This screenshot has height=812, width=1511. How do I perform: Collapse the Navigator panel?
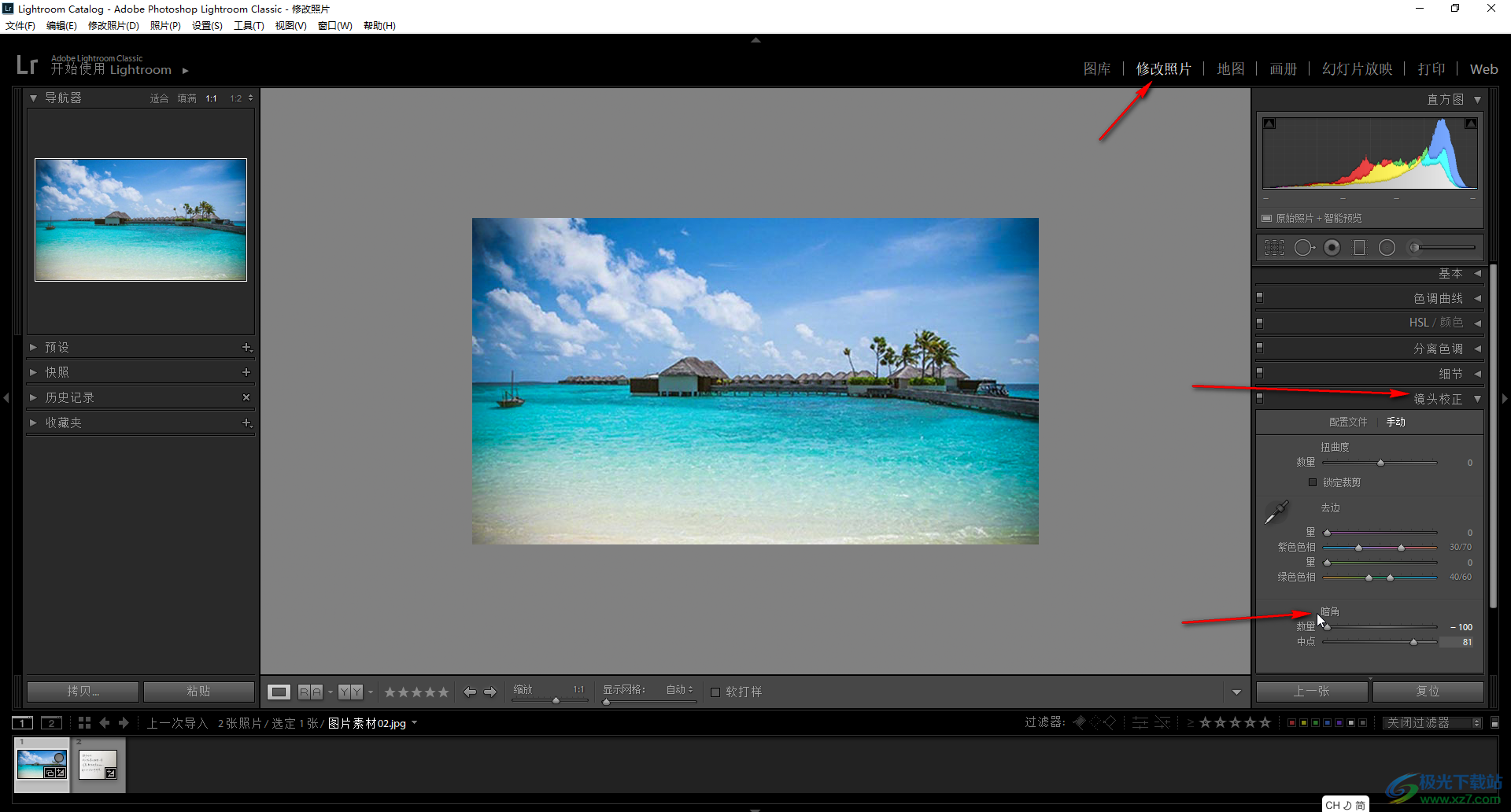pos(33,98)
